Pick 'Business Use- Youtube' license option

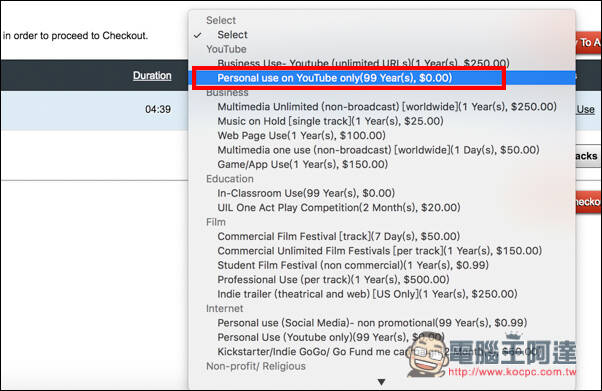[x=363, y=63]
